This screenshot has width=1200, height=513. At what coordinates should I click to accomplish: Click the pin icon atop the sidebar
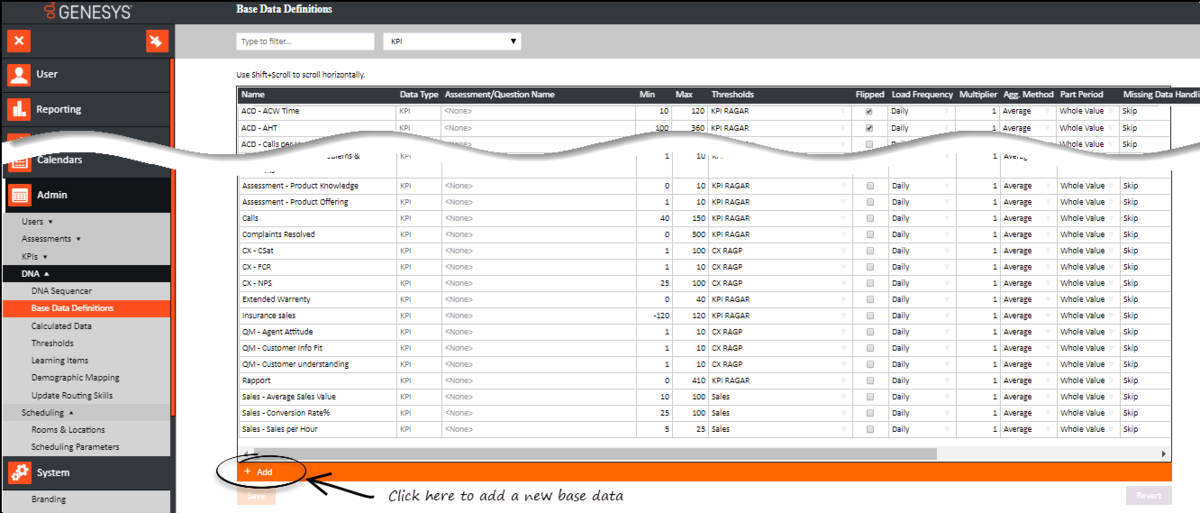(x=155, y=41)
